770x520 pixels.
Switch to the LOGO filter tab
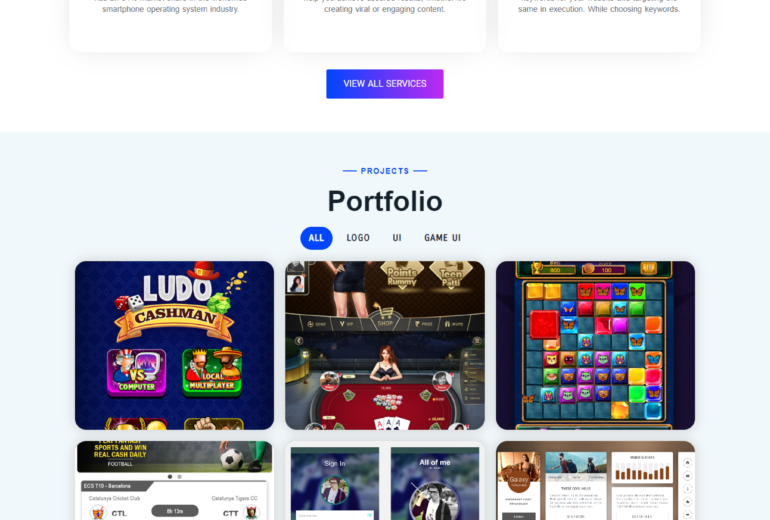pos(358,238)
